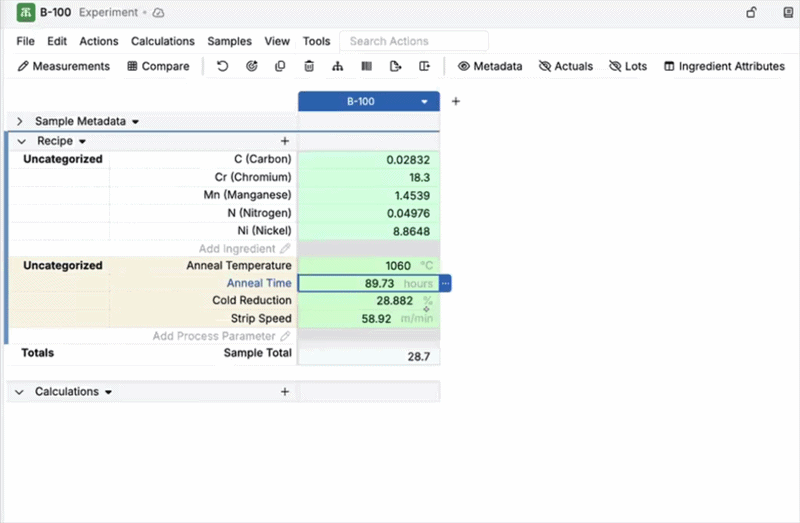Collapse the Recipe section chevron
This screenshot has height=523, width=800.
[21, 141]
